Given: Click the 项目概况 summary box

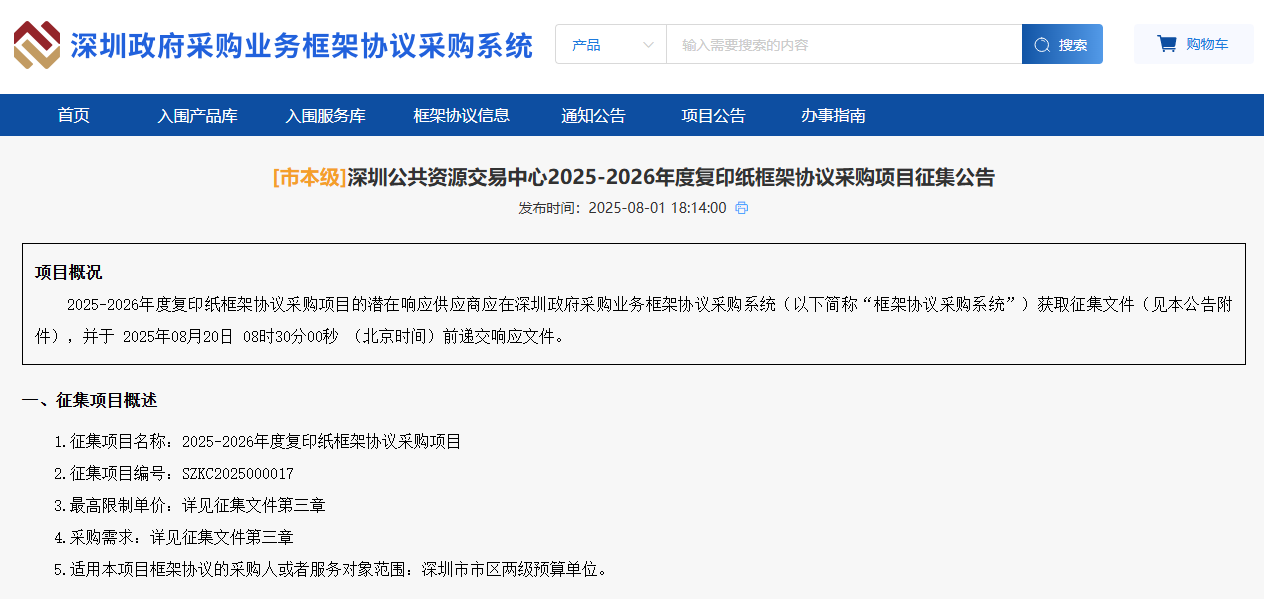Looking at the screenshot, I should (x=632, y=304).
